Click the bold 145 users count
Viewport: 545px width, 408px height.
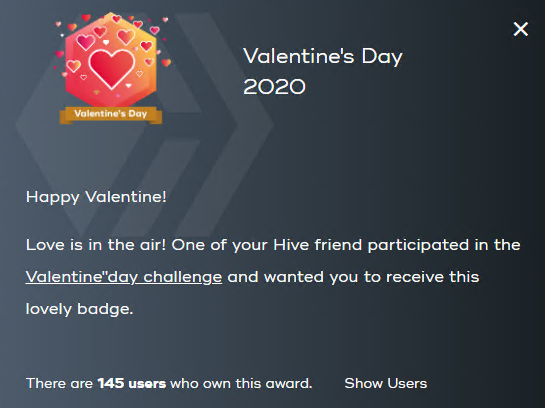click(x=132, y=383)
